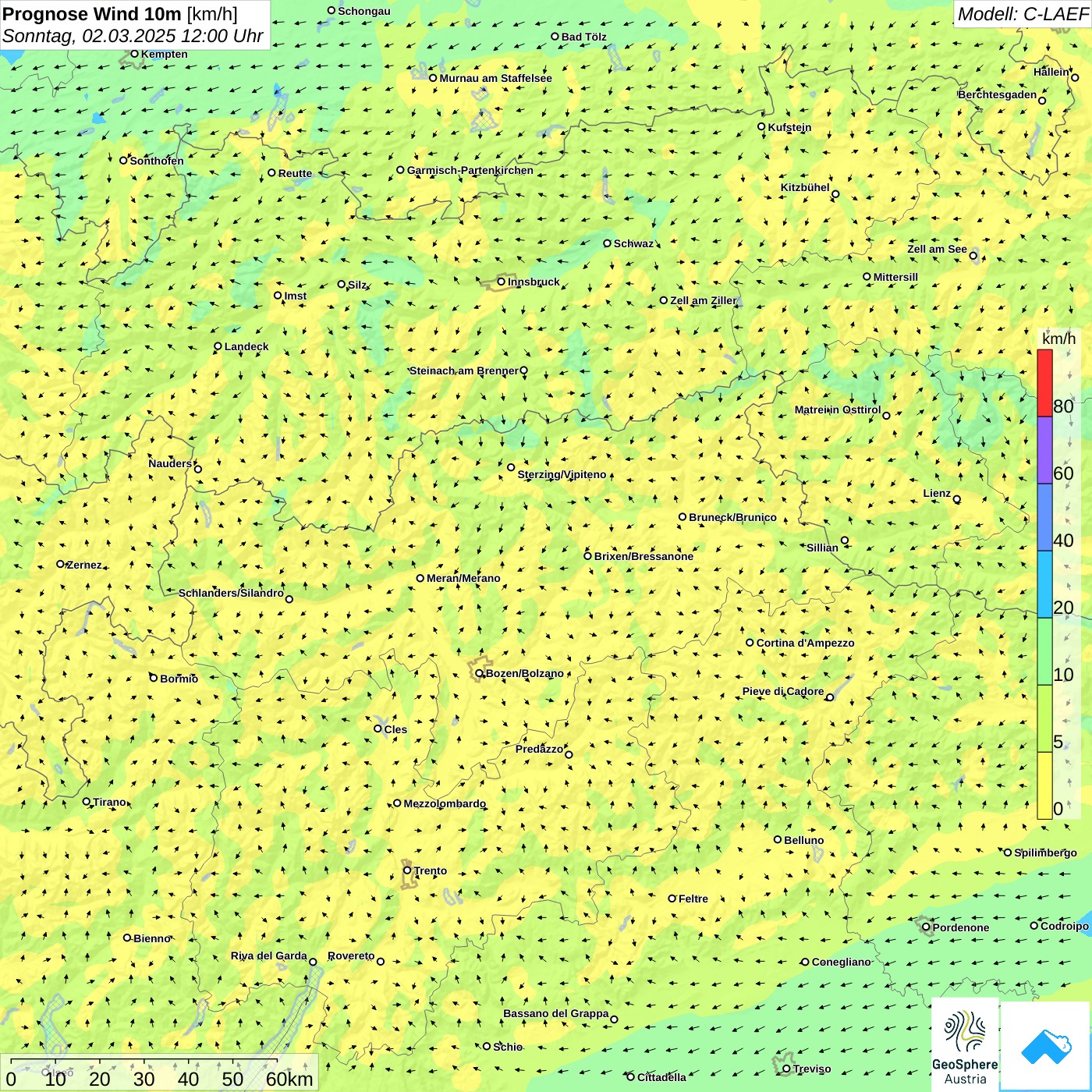1092x1092 pixels.
Task: Click the blue 40 km/h legend color
Action: point(1044,518)
